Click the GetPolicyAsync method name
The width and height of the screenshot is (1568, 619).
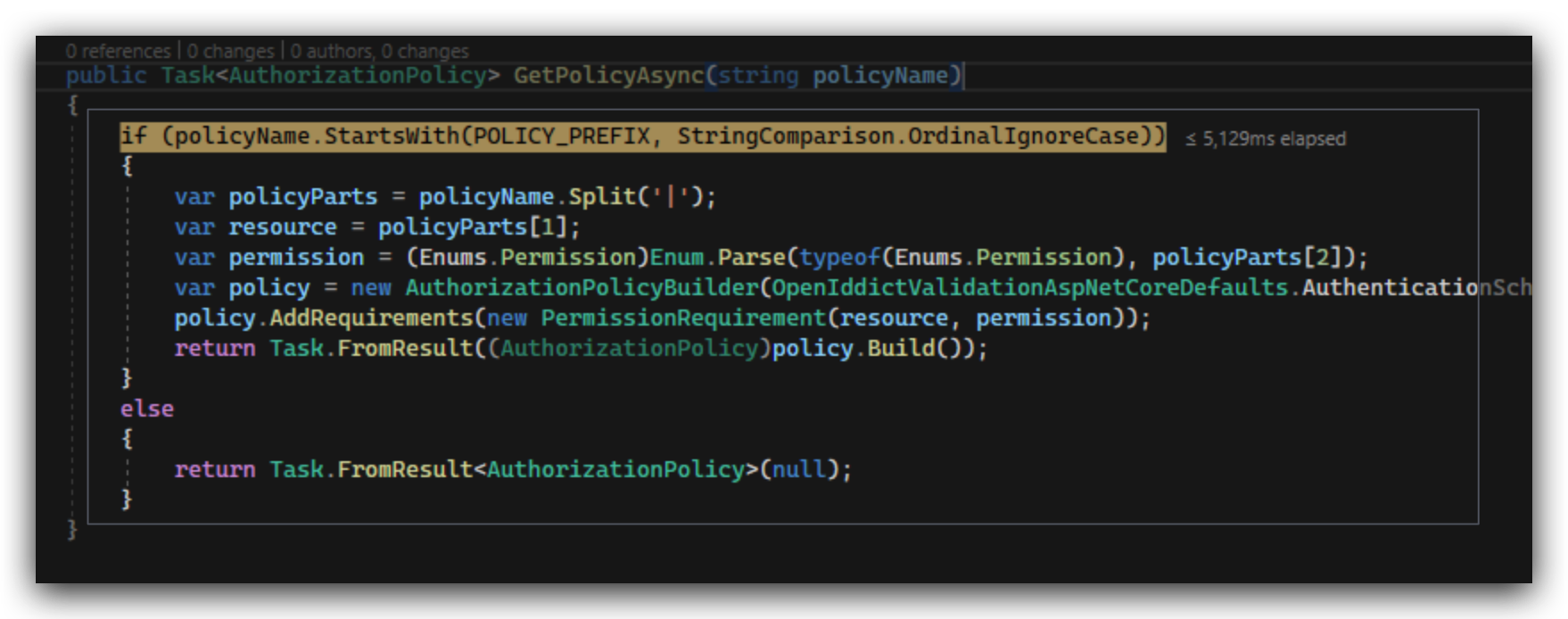pos(608,76)
